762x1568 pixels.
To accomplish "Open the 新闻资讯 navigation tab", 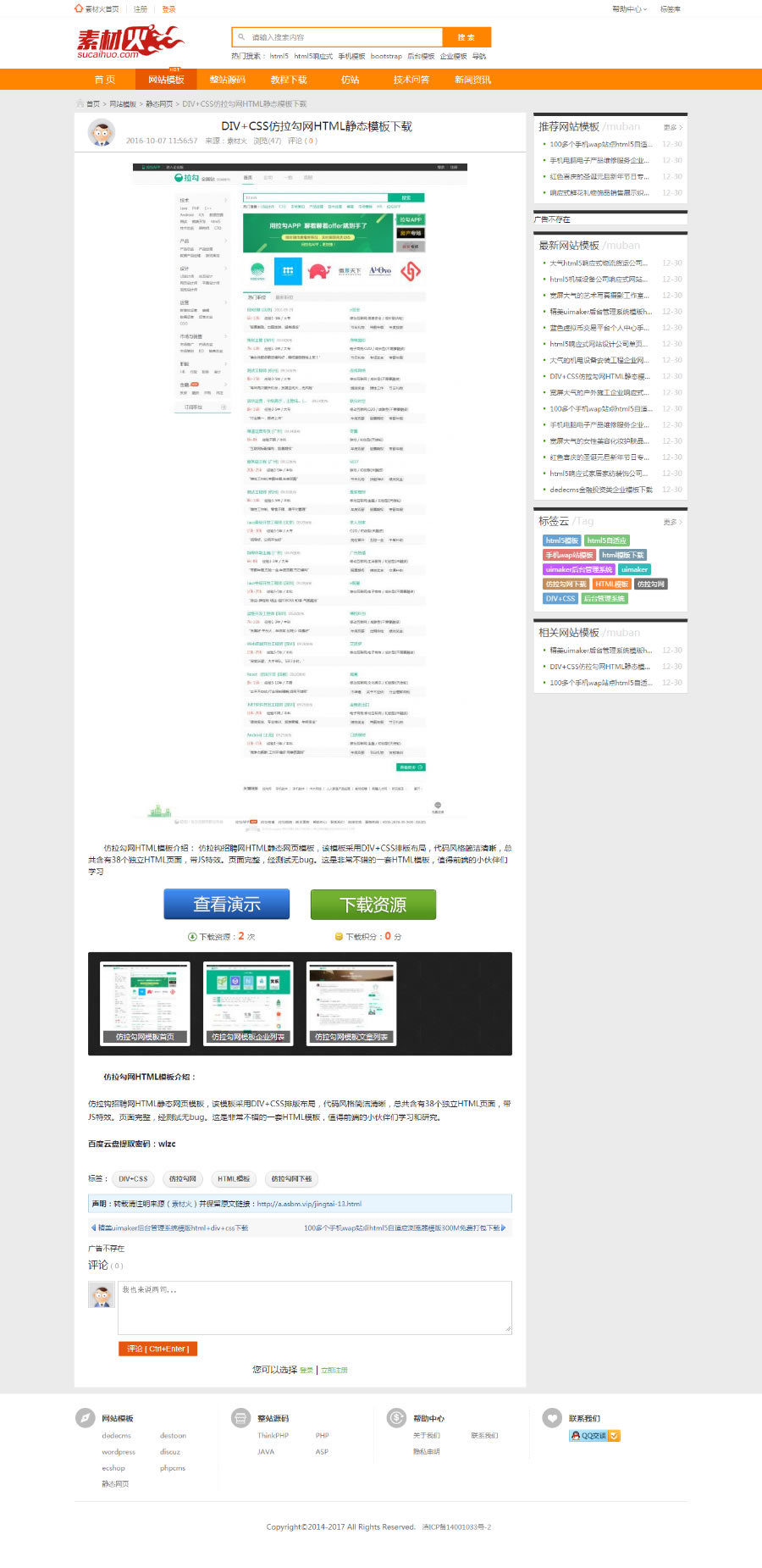I will click(x=472, y=80).
